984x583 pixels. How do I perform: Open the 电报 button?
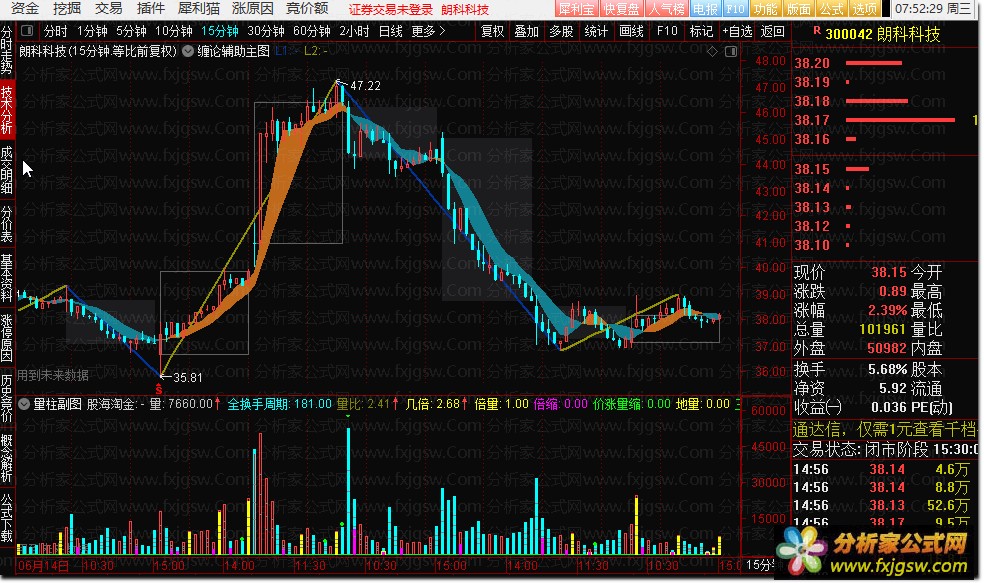[705, 9]
